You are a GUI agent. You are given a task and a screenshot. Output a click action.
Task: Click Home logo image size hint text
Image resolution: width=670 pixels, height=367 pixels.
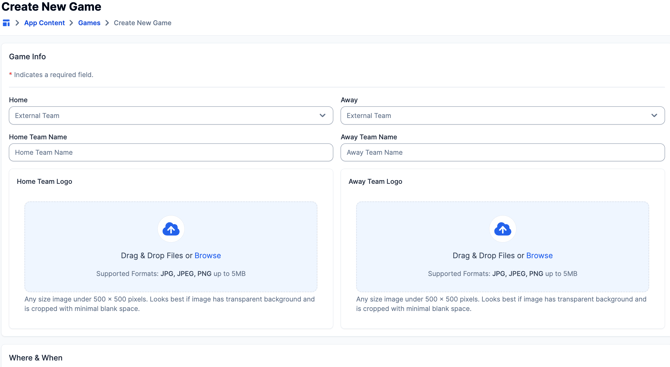click(x=170, y=304)
